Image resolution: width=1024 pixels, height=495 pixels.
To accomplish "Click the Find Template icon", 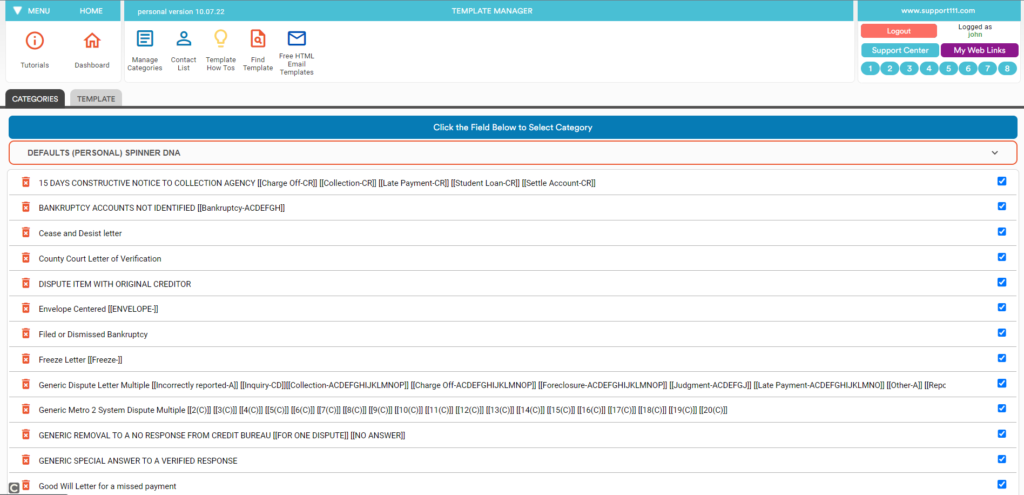I will point(258,39).
